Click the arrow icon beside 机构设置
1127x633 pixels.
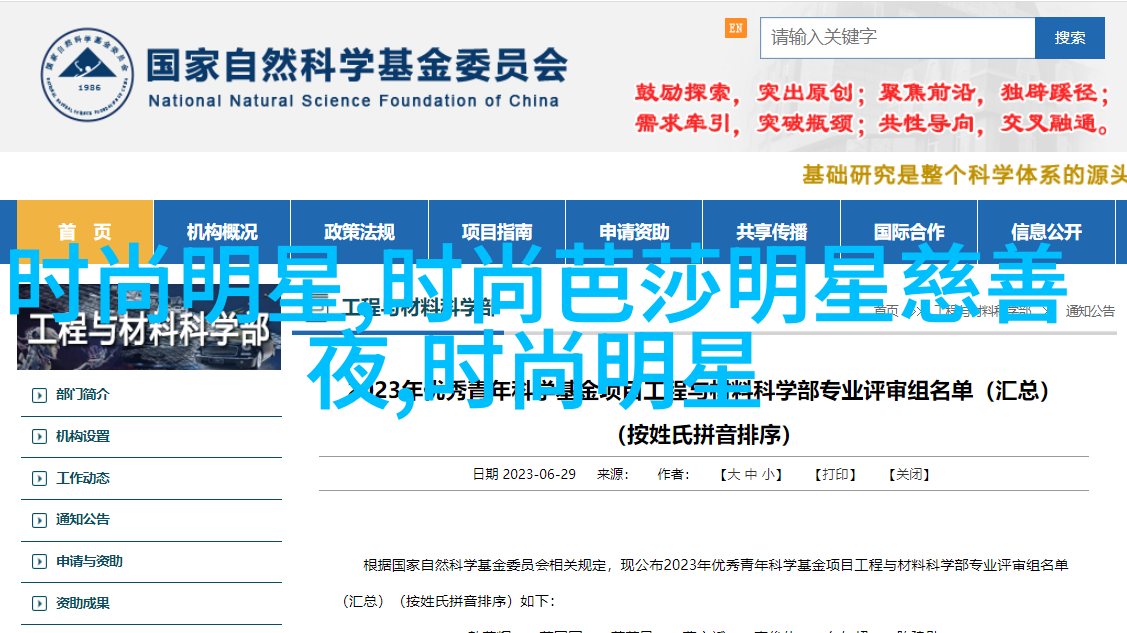coord(39,437)
